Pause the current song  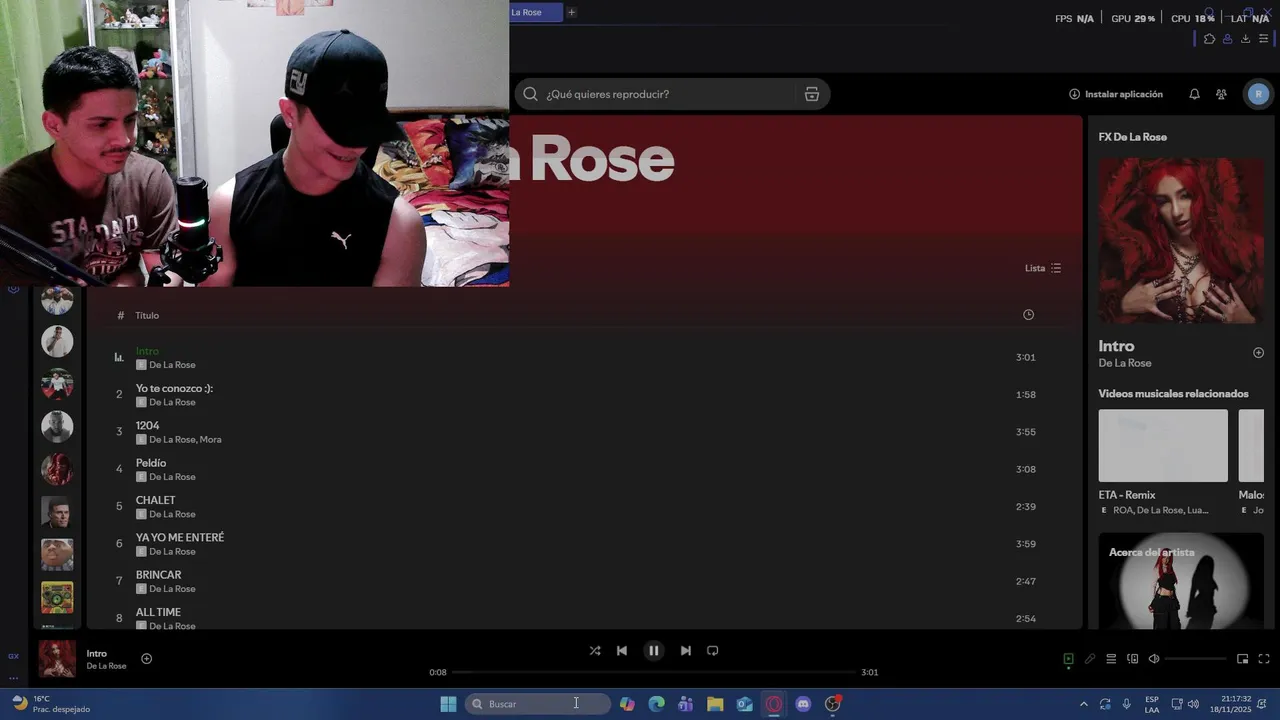tap(653, 650)
